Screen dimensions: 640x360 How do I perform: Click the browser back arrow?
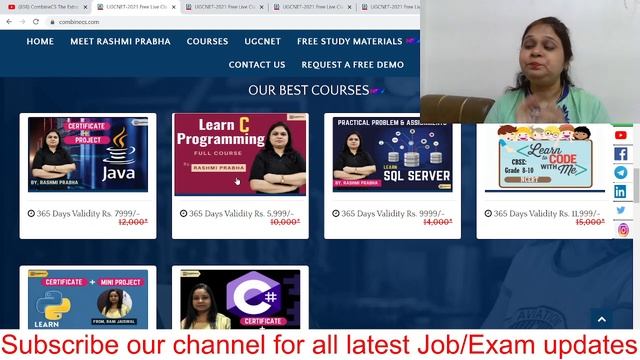(x=9, y=22)
